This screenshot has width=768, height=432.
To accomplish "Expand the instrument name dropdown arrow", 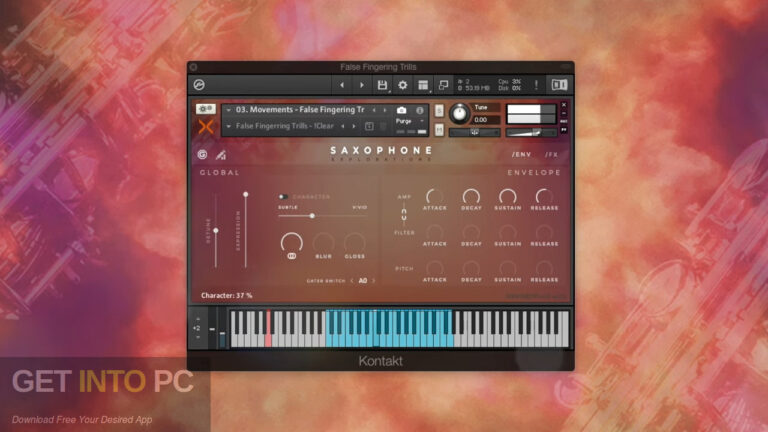I will point(228,110).
